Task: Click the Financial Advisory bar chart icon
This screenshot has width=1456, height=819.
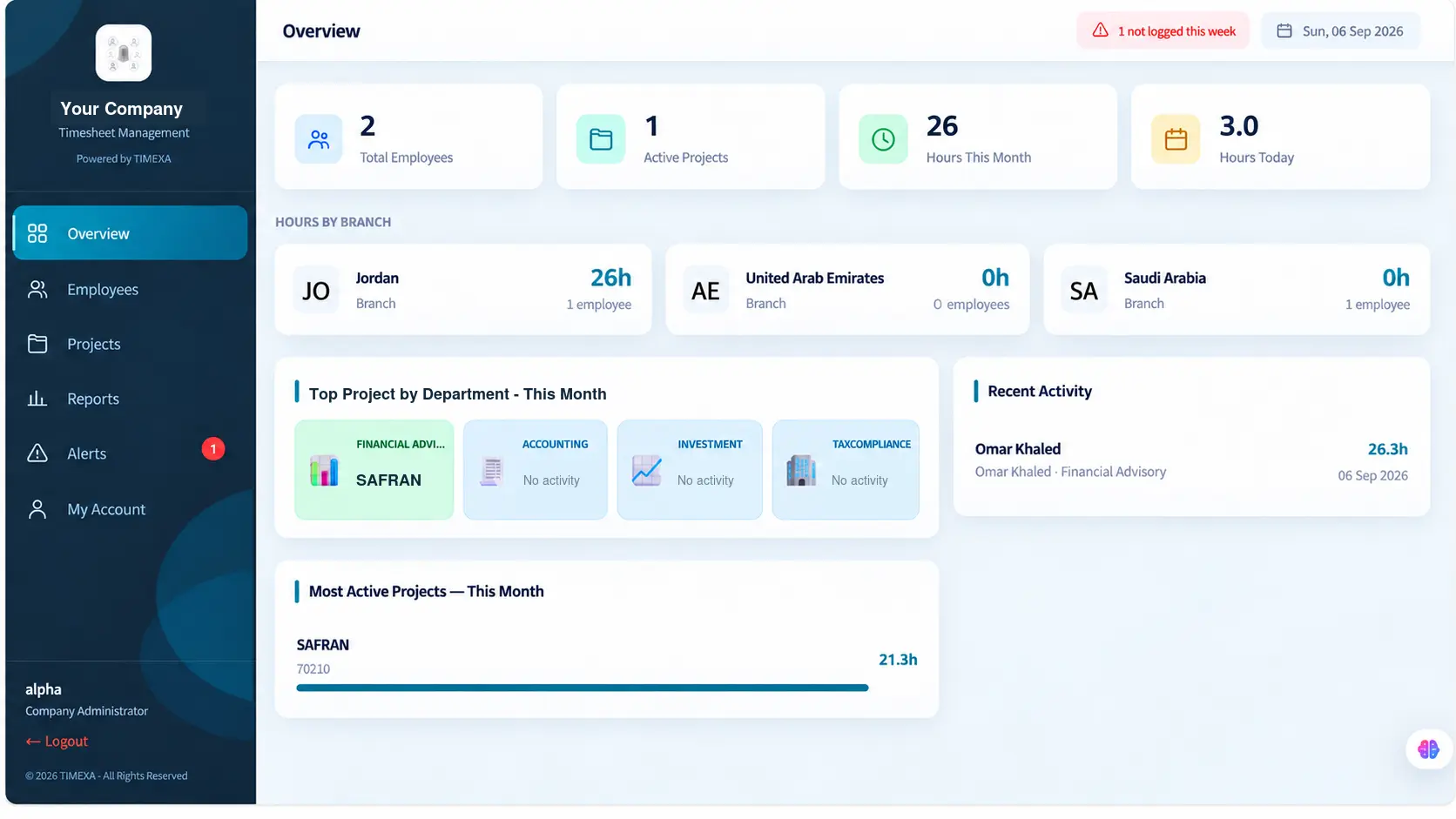Action: tap(324, 471)
